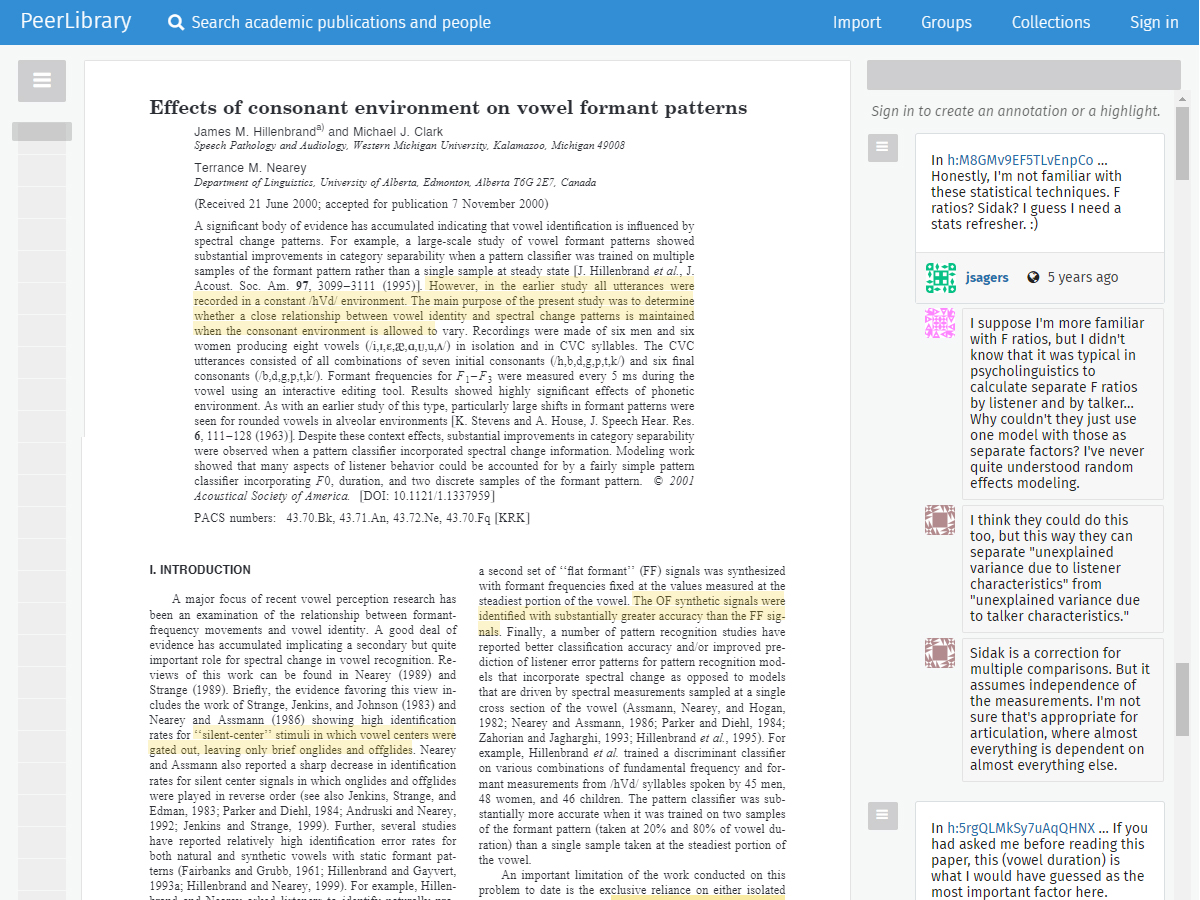The width and height of the screenshot is (1200, 900).
Task: Click the highlighted 'OF synthetic signals' passage
Action: 708,601
